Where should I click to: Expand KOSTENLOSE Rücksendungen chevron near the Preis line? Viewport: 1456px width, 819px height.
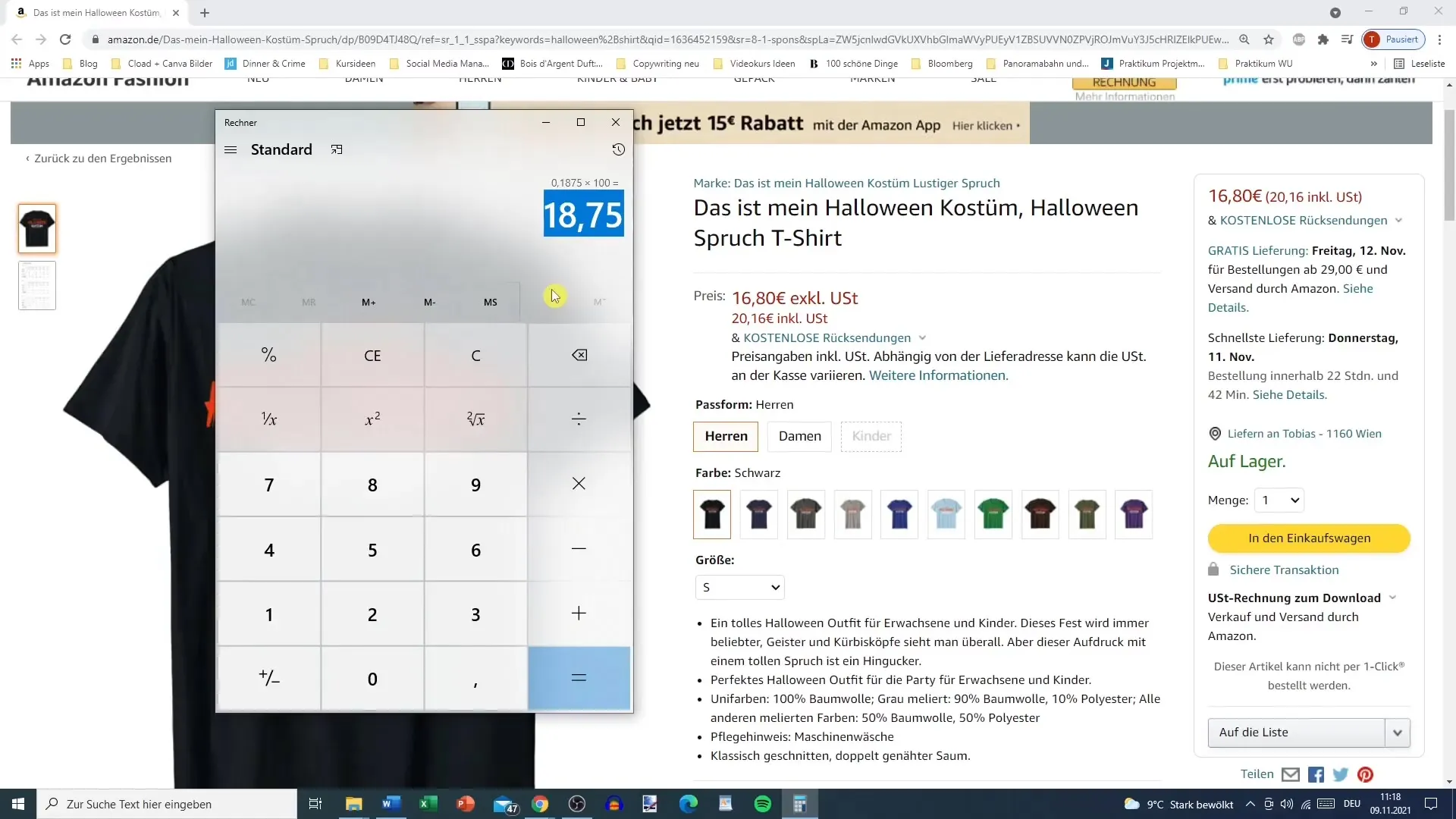click(x=922, y=338)
